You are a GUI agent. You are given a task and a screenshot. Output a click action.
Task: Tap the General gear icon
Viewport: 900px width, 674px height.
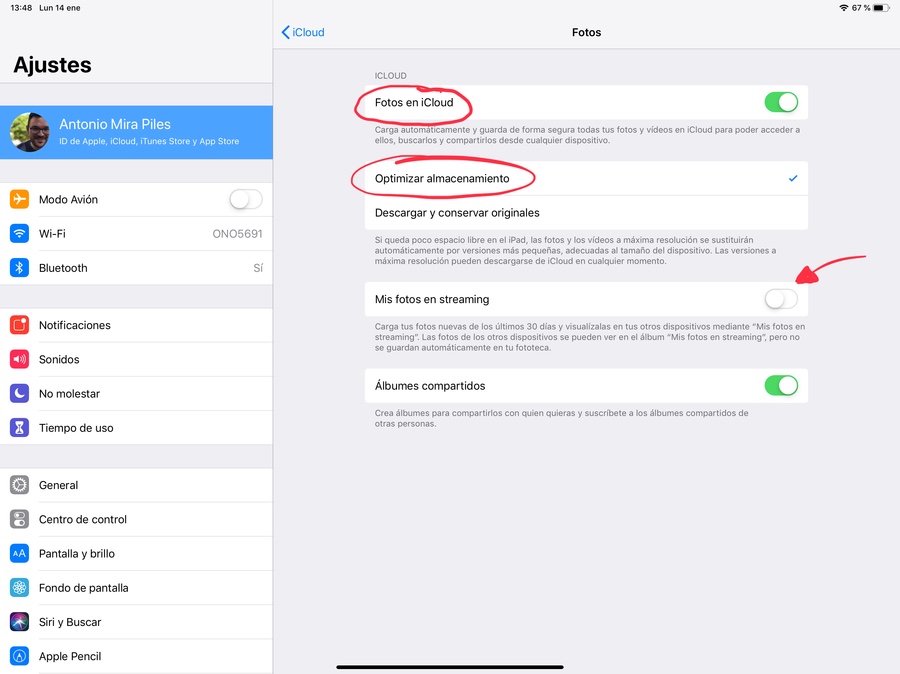pos(19,485)
